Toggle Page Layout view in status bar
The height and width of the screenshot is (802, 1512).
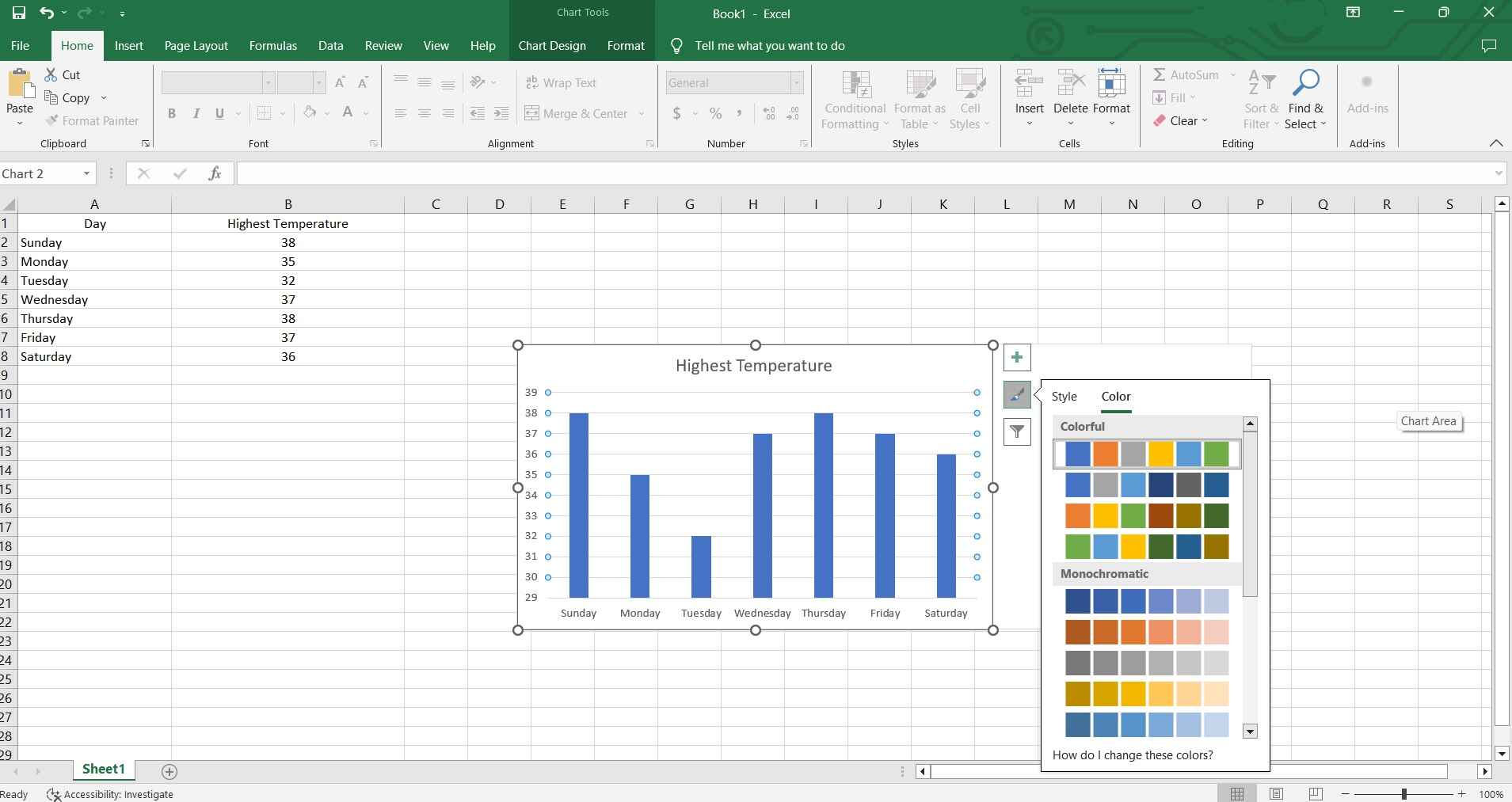(1276, 793)
